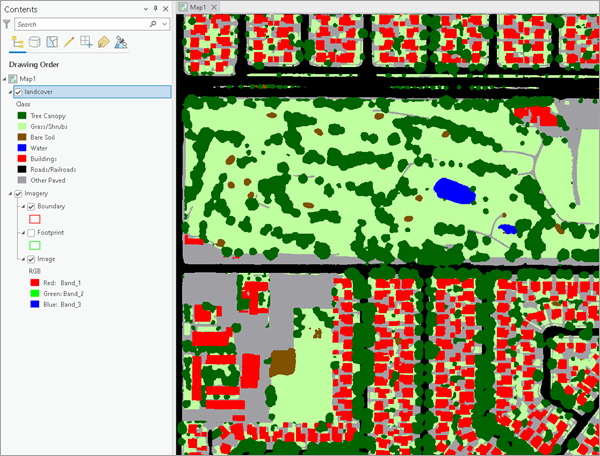The image size is (600, 456).
Task: Uncheck the landcover layer checkbox
Action: coord(18,92)
